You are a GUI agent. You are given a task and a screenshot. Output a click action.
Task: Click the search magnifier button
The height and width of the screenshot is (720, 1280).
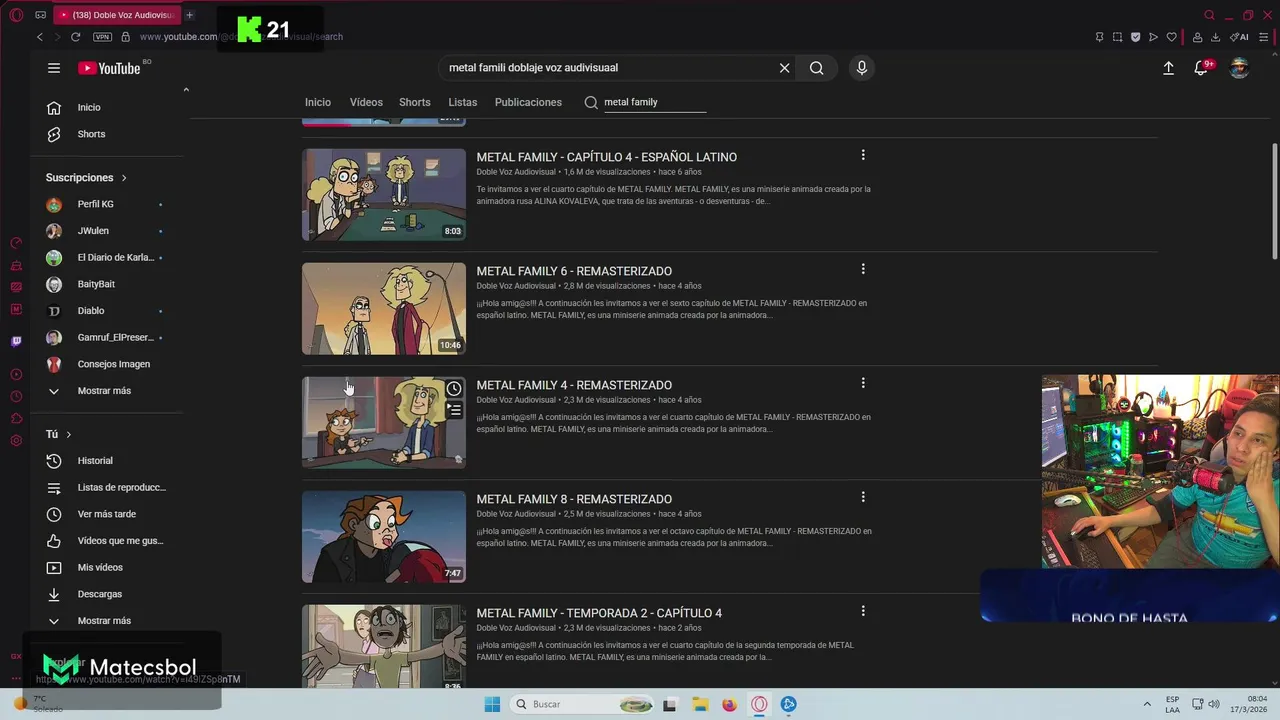pyautogui.click(x=817, y=68)
